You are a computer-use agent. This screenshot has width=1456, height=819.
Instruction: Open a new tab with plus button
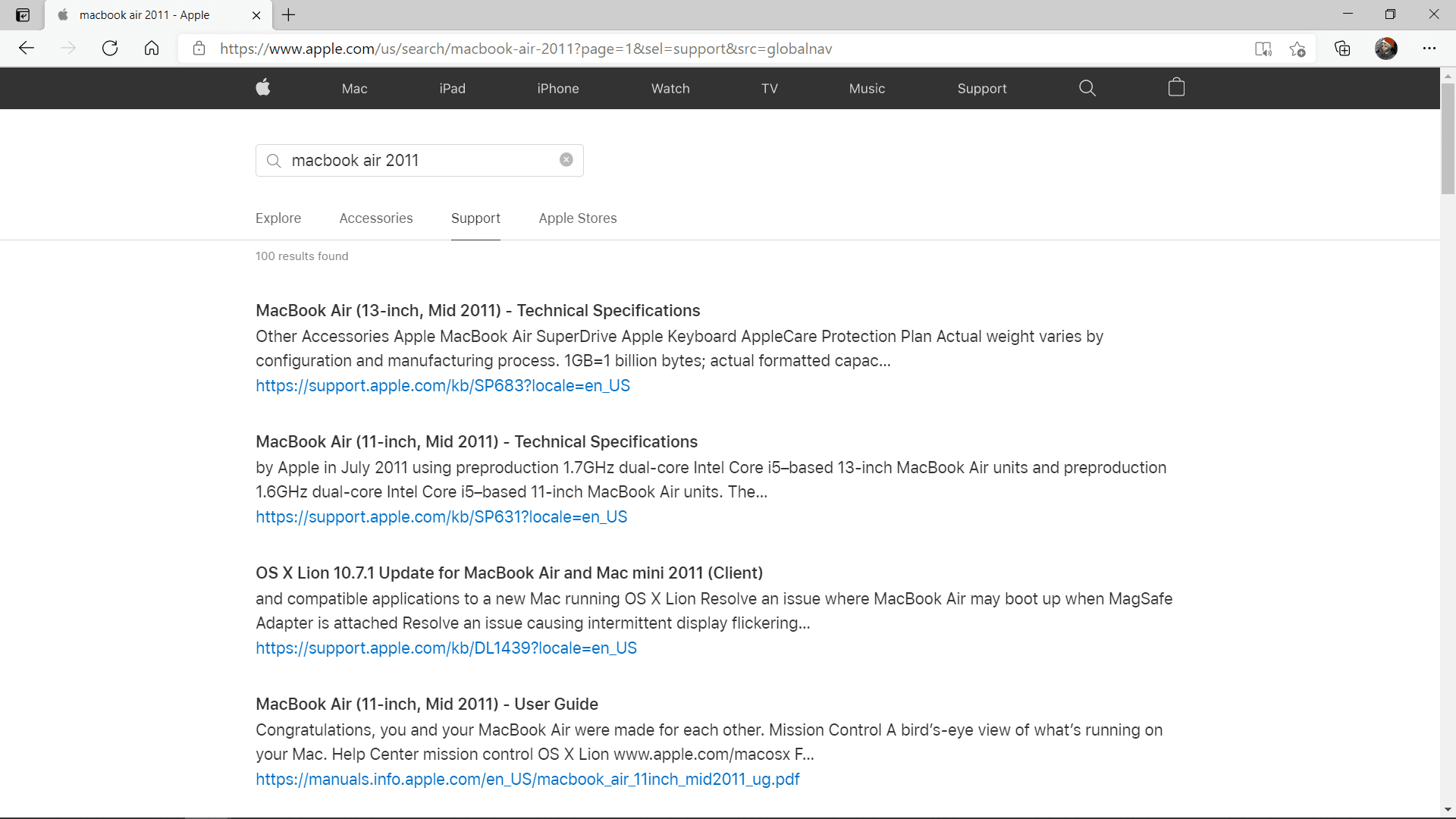(289, 14)
